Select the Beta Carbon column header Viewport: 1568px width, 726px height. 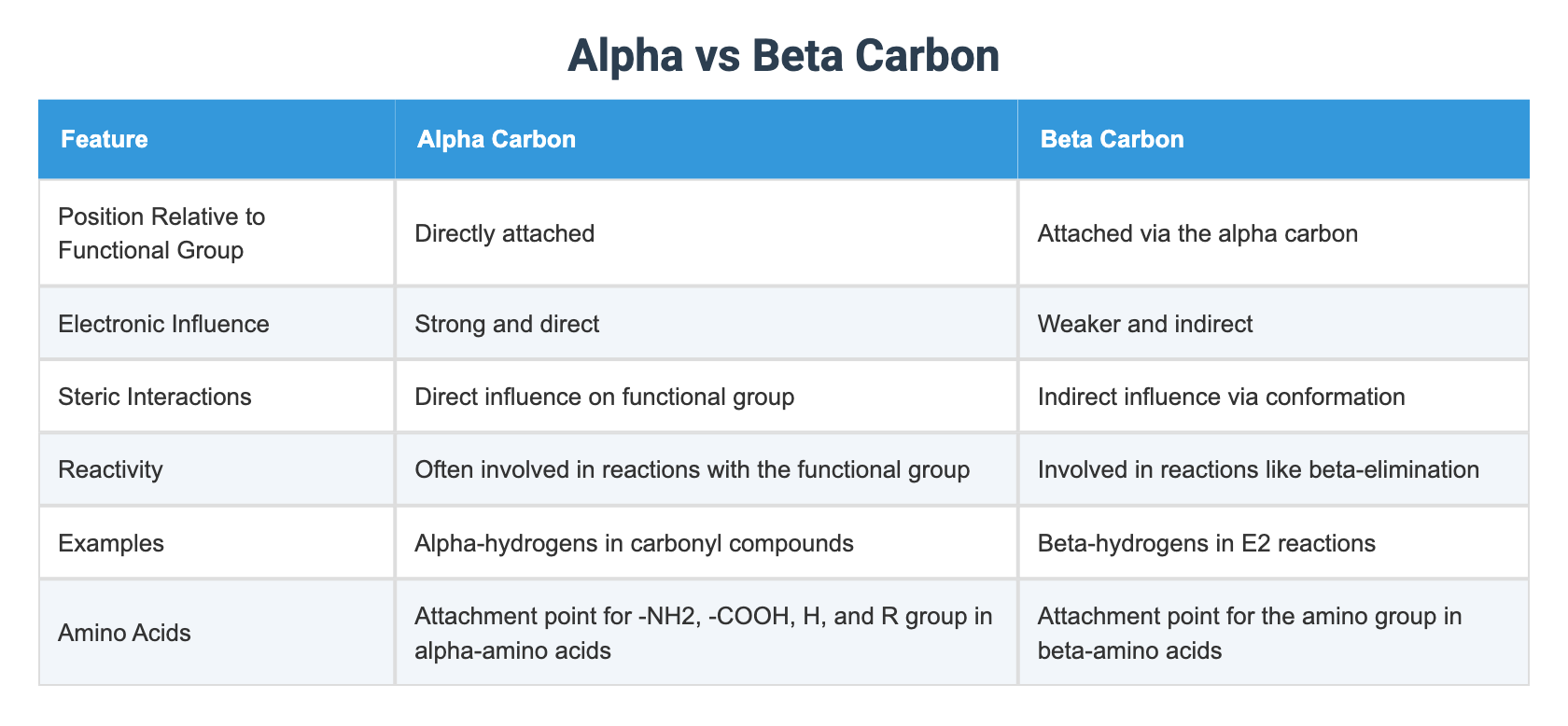tap(1273, 139)
